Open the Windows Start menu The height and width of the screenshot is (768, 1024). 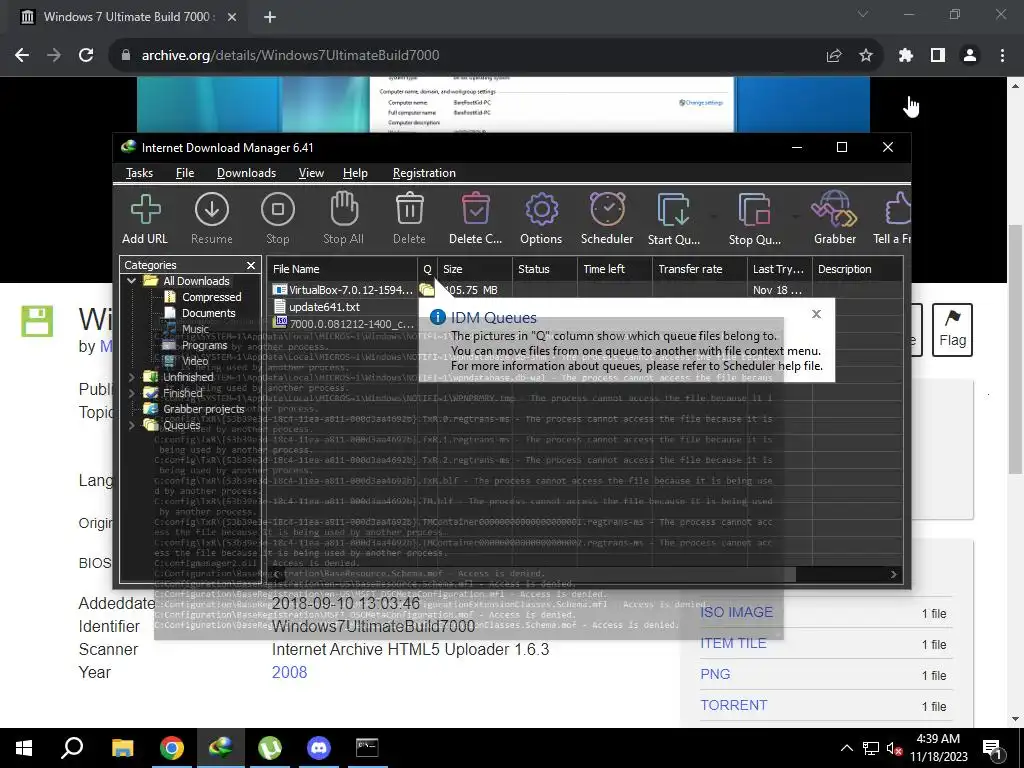pyautogui.click(x=24, y=748)
